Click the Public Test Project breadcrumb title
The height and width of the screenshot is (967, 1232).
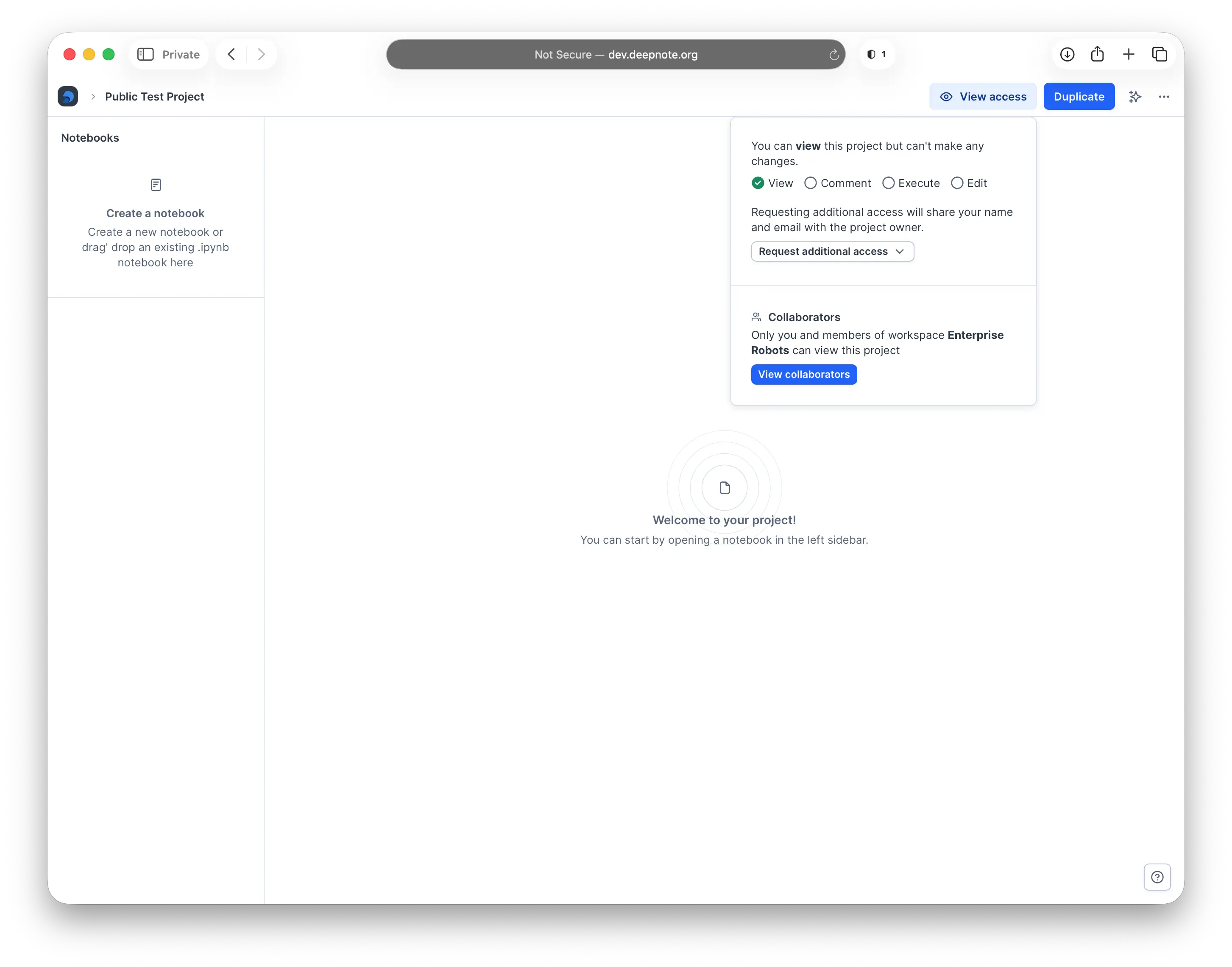[154, 97]
